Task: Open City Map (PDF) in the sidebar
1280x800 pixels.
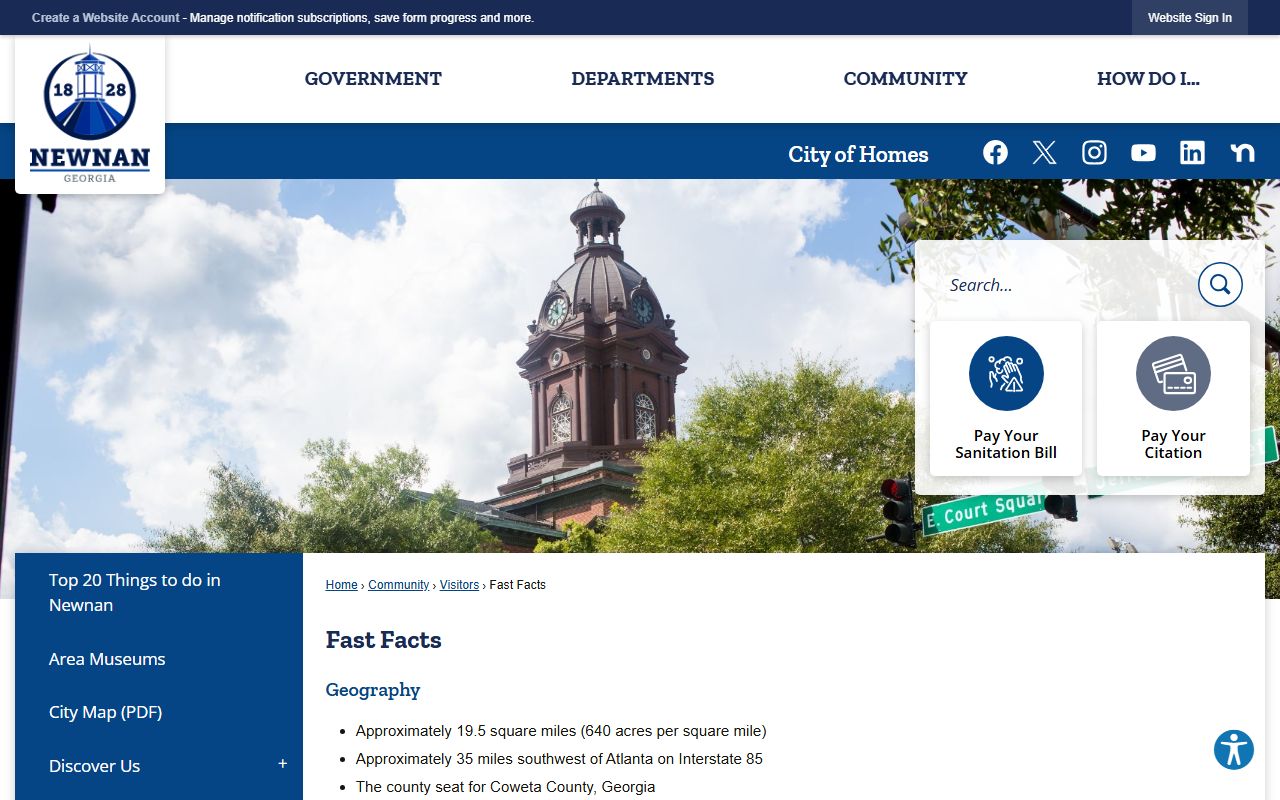Action: pyautogui.click(x=105, y=712)
